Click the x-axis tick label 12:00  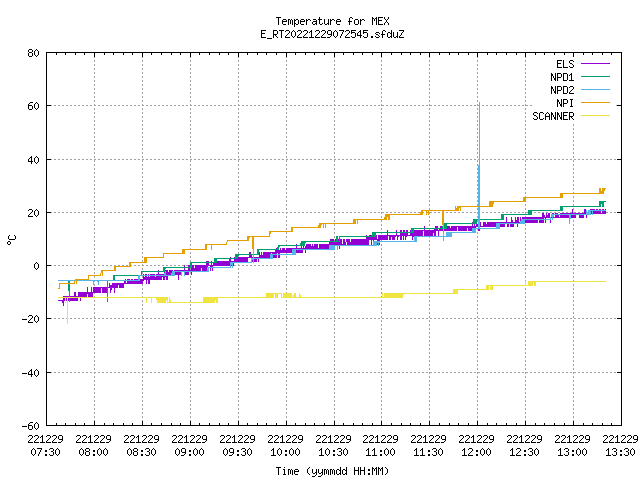click(x=477, y=452)
